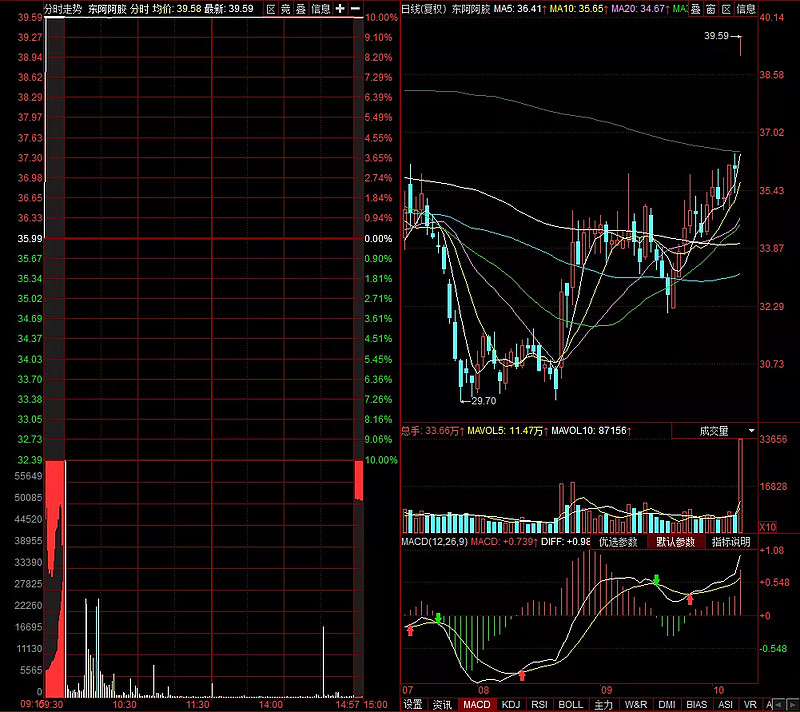Screen dimensions: 800x712
Task: Click the 叠 overlay button in intraday header
Action: tap(301, 9)
